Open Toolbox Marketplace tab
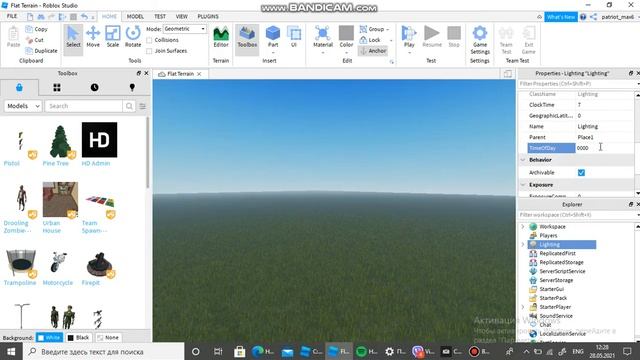 point(19,87)
